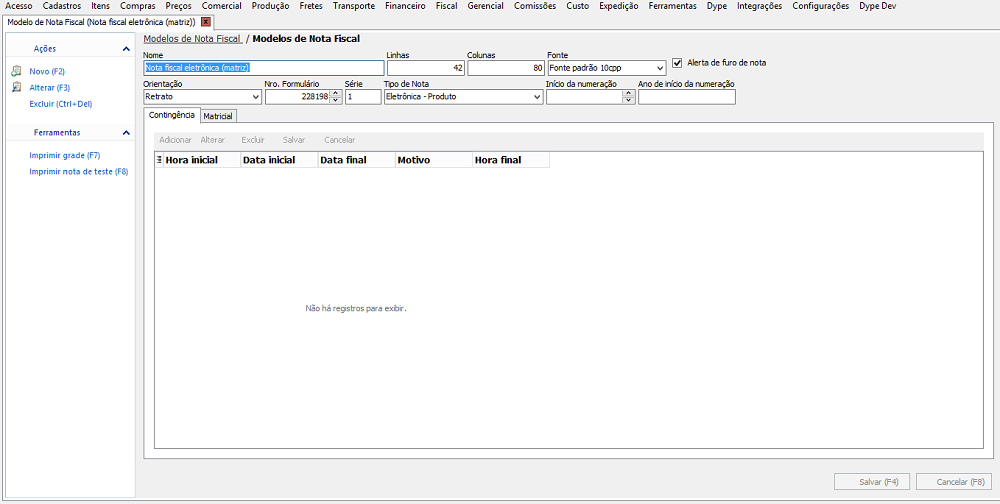Open the Orientação dropdown
This screenshot has width=1000, height=504.
point(256,97)
